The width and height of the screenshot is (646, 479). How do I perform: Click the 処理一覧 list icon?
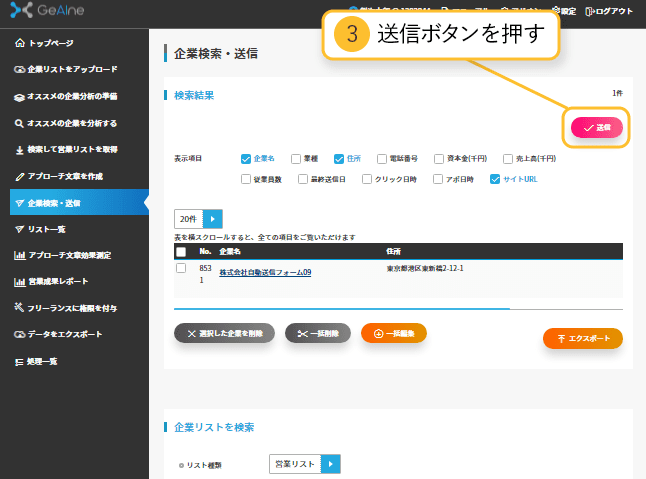point(19,362)
